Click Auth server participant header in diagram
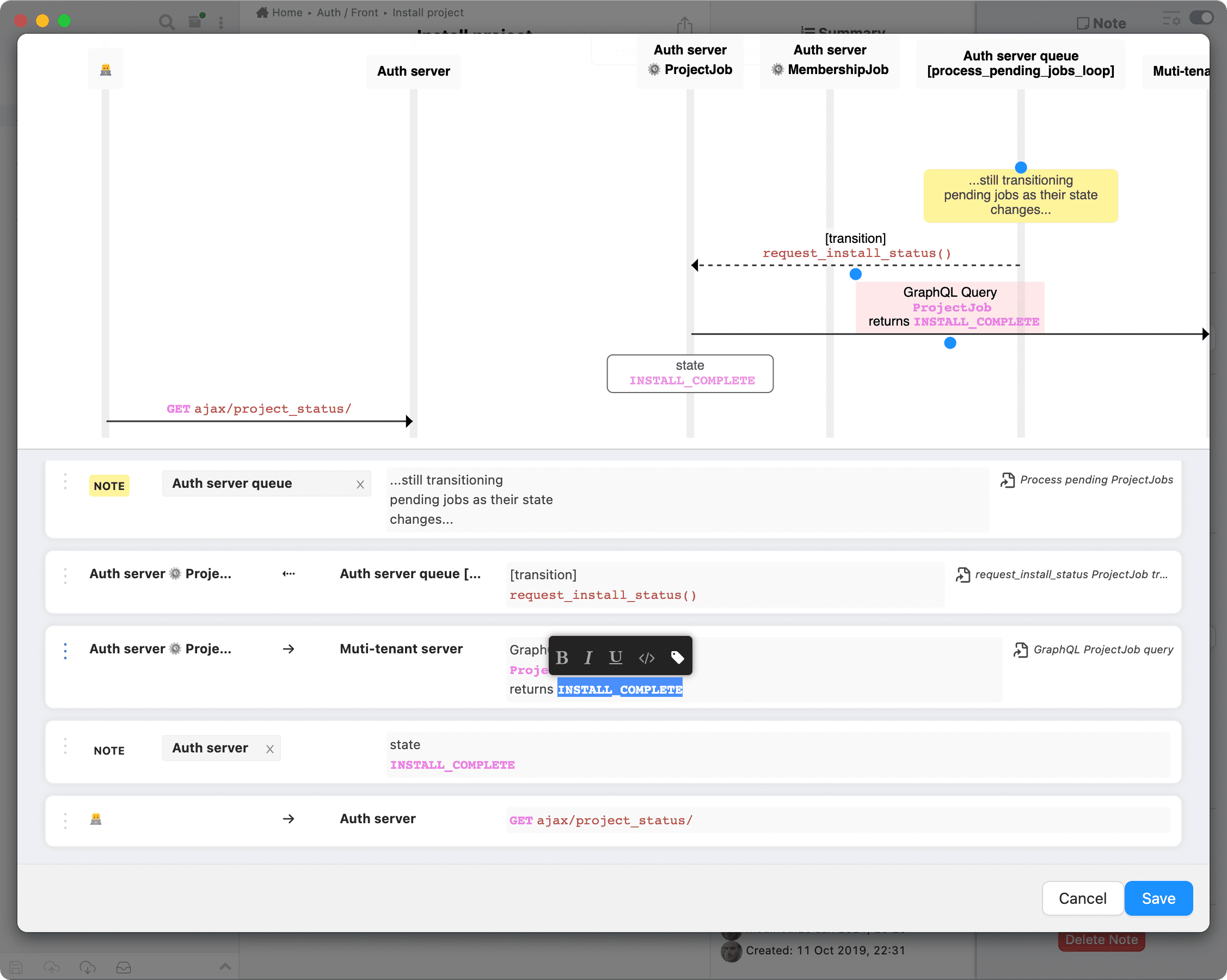1227x980 pixels. click(413, 71)
